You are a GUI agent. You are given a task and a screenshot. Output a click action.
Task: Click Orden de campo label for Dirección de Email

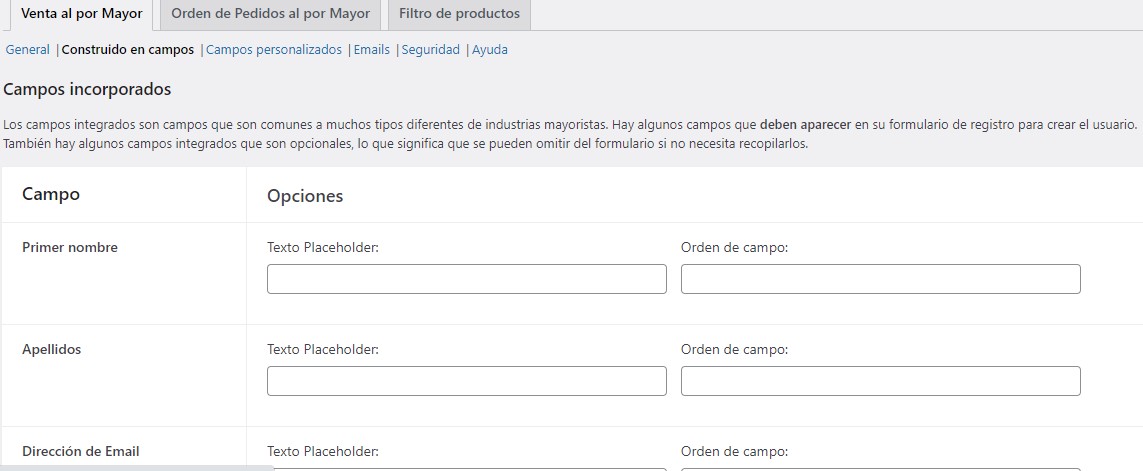click(734, 452)
